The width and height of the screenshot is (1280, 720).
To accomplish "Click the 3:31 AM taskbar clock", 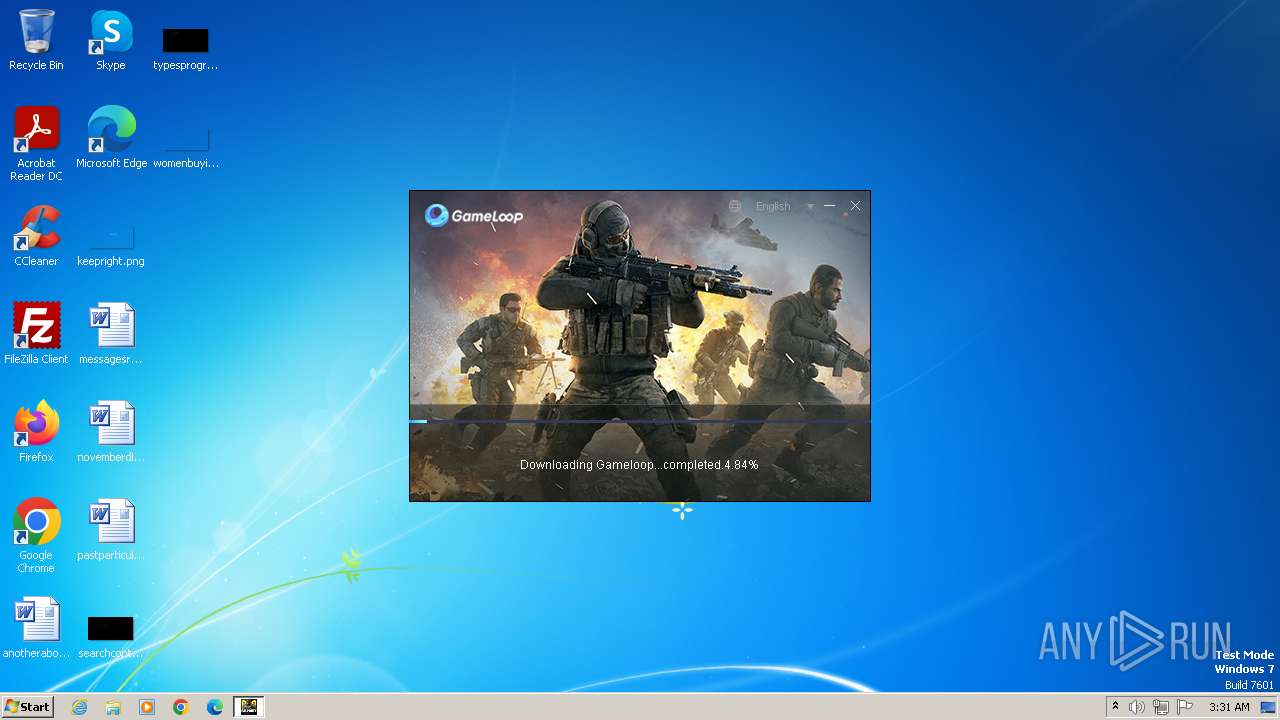I will 1229,707.
